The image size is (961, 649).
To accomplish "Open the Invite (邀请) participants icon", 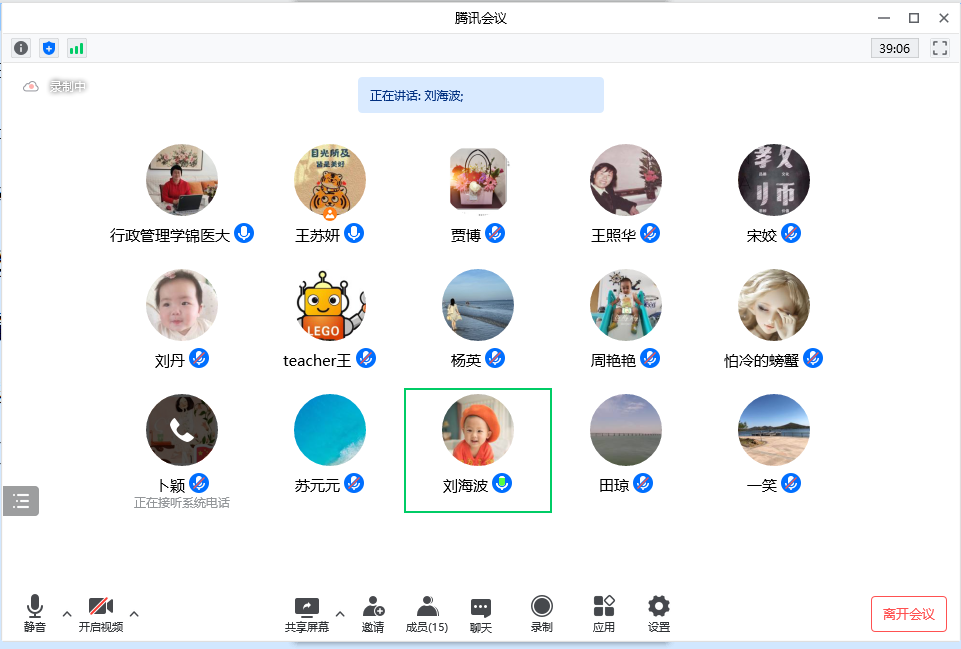I will pos(373,613).
